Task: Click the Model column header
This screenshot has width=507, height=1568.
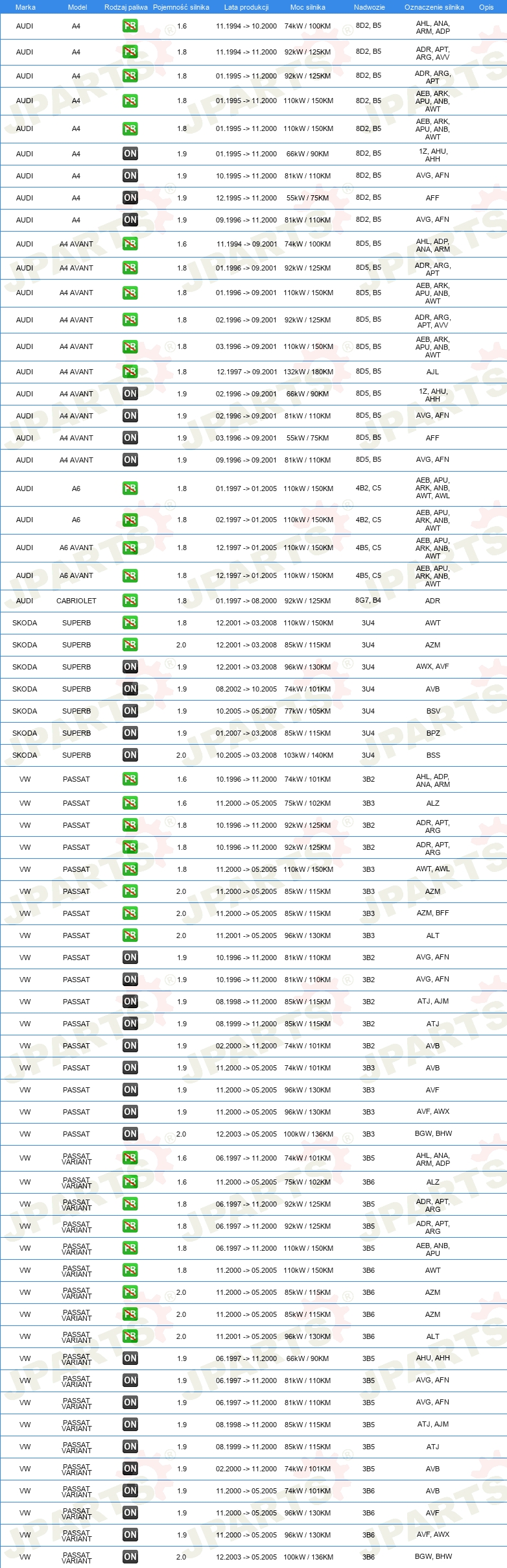Action: [x=77, y=7]
